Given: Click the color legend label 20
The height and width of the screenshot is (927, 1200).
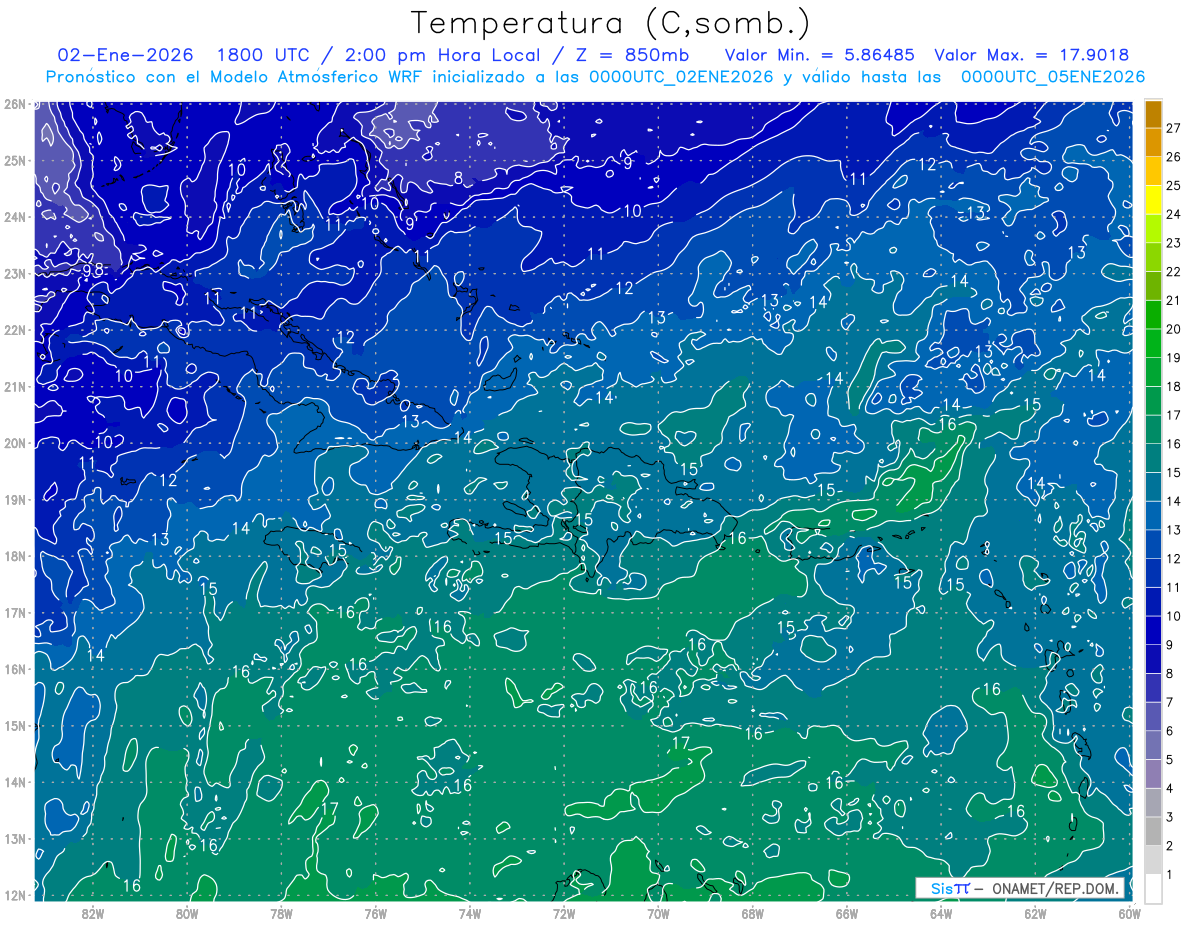Looking at the screenshot, I should point(1173,329).
